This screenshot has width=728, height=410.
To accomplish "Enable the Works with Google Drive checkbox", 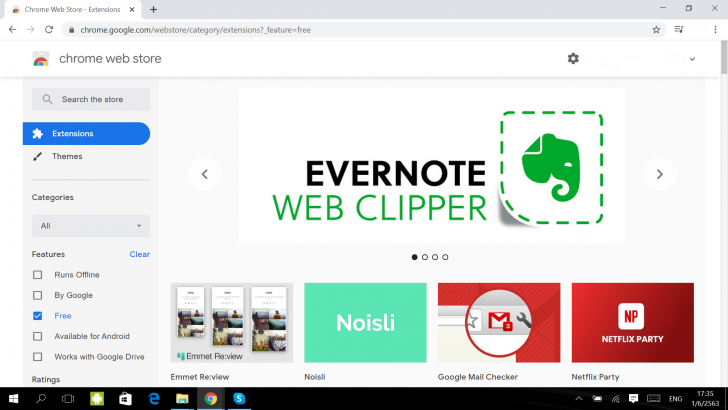I will (38, 357).
